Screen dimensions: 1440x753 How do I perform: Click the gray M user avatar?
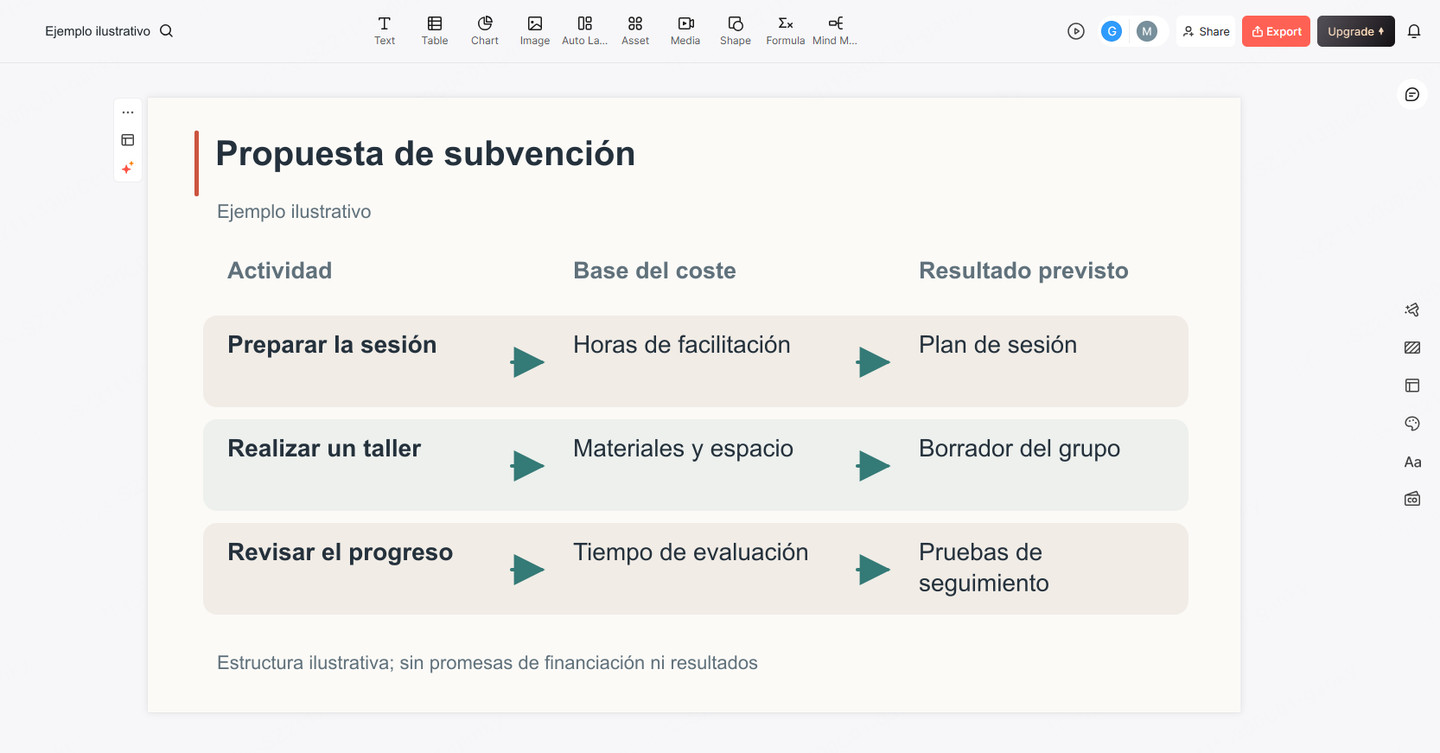point(1147,31)
